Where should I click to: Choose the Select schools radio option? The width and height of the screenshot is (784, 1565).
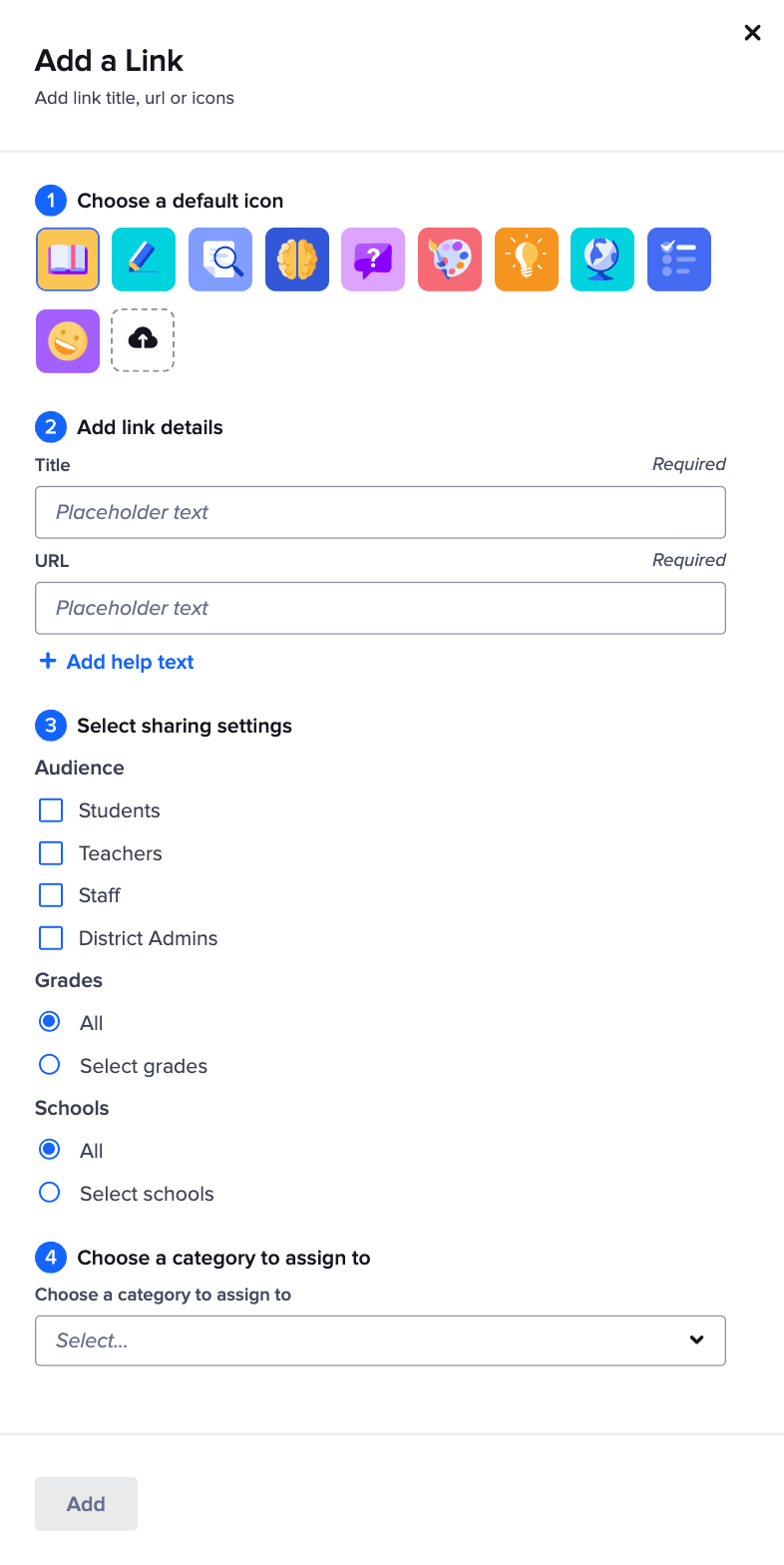(x=49, y=1193)
